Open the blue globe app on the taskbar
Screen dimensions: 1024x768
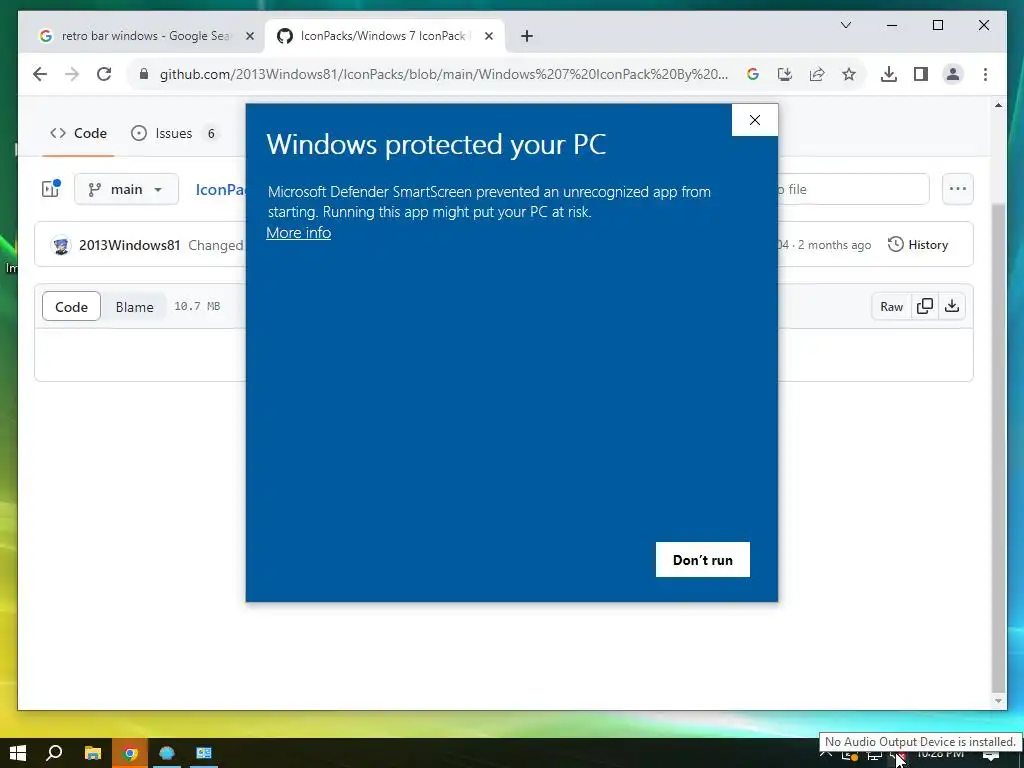tap(167, 753)
